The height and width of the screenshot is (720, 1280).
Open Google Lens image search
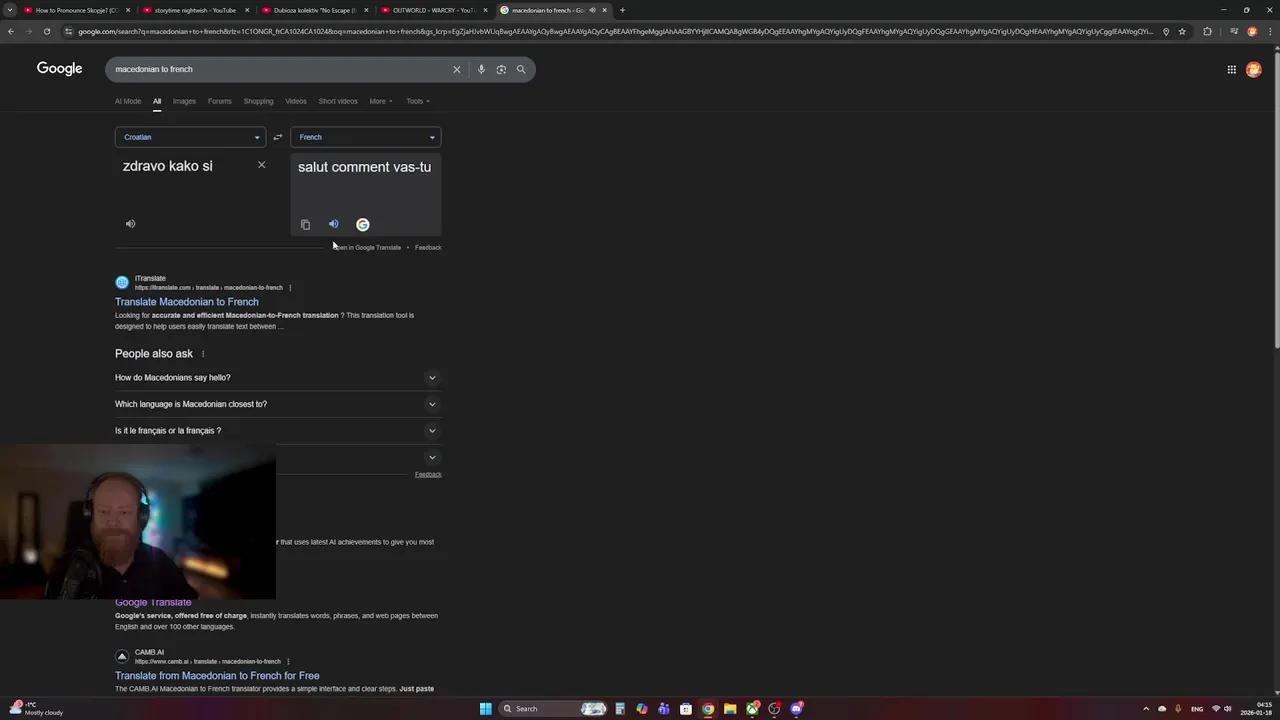501,69
